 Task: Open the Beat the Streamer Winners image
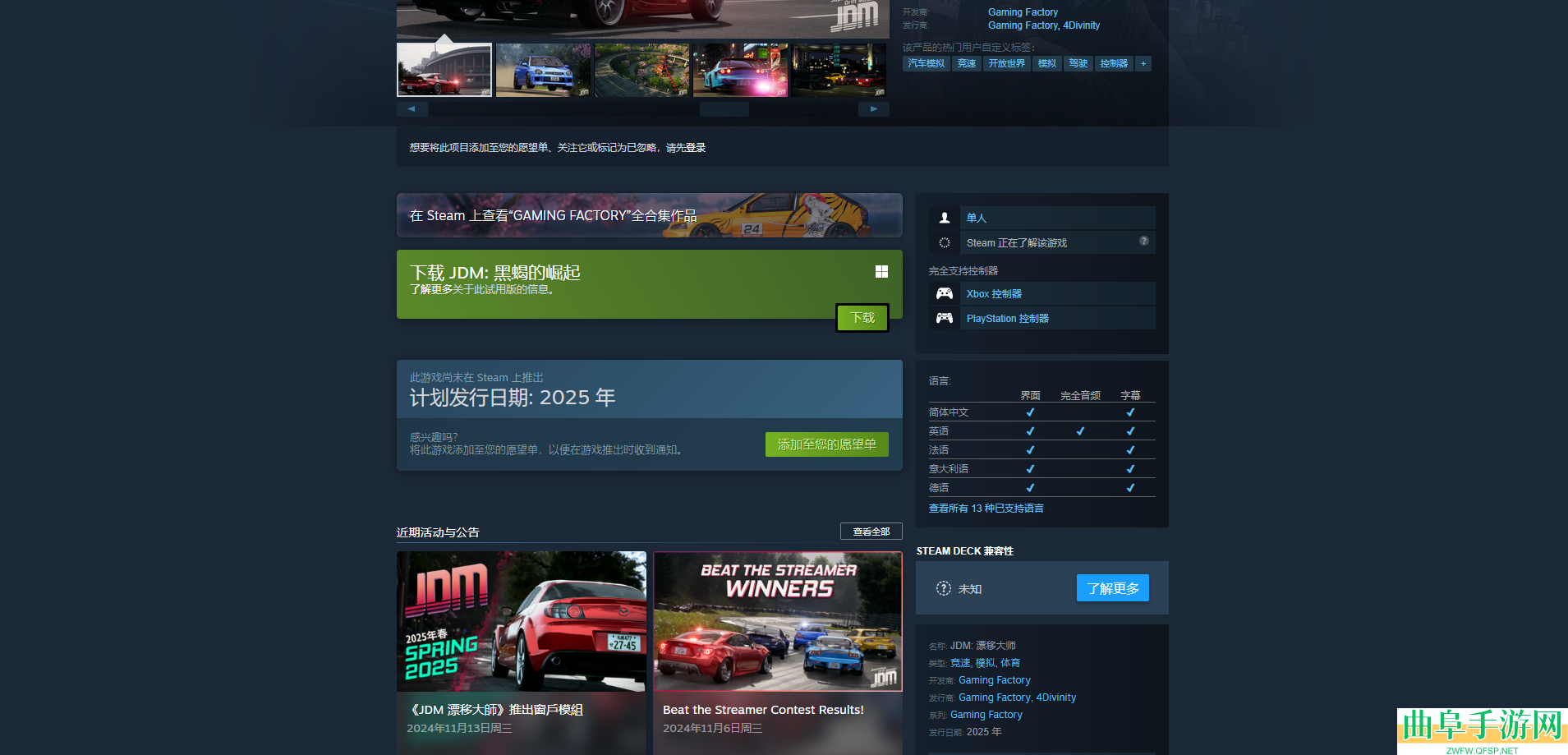coord(778,621)
